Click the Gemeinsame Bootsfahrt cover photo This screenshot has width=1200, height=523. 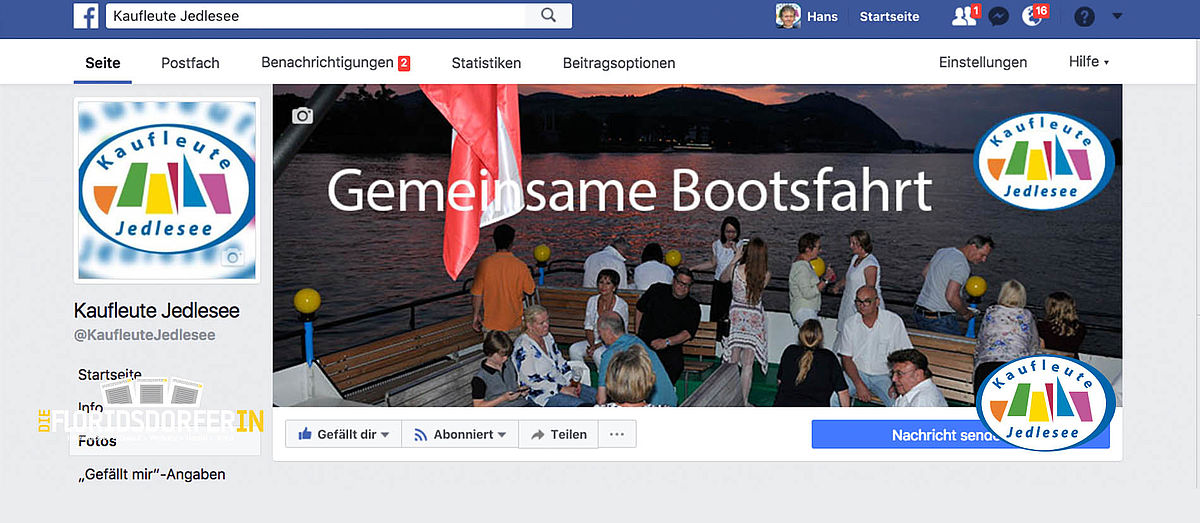[697, 245]
